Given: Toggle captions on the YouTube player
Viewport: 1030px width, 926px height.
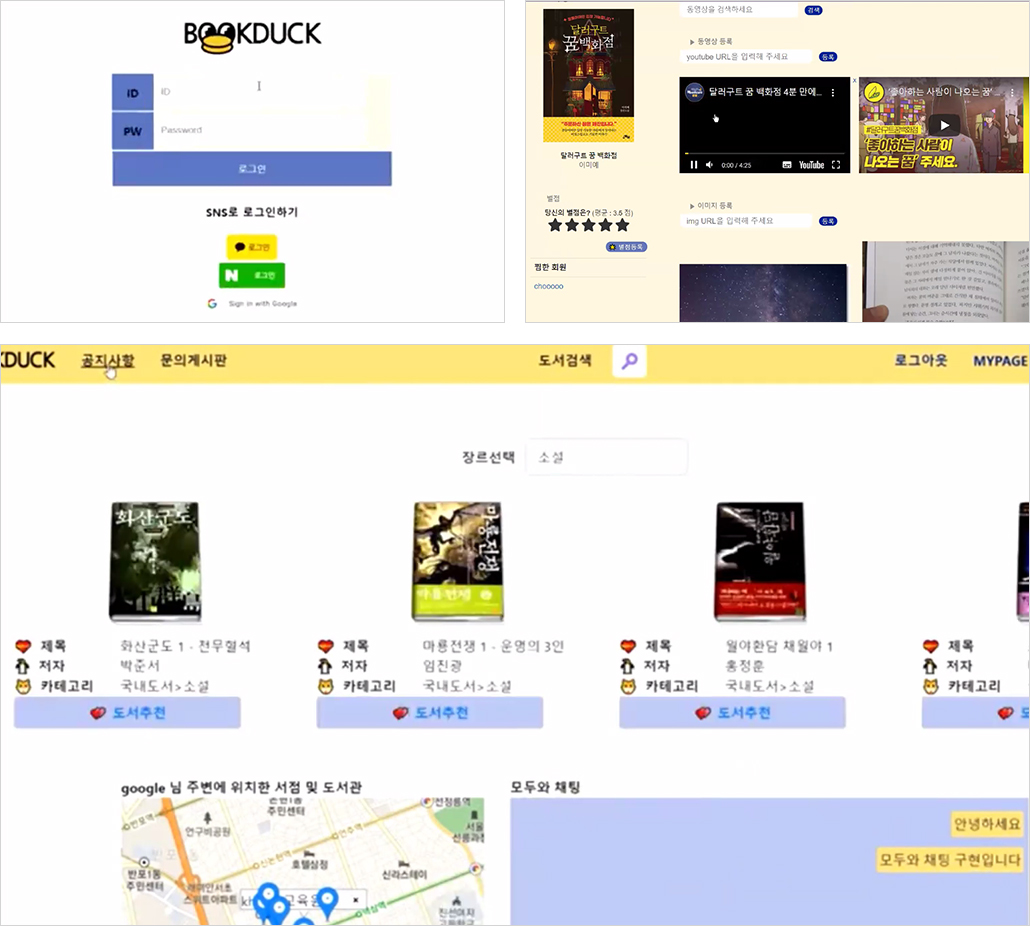Looking at the screenshot, I should click(787, 165).
